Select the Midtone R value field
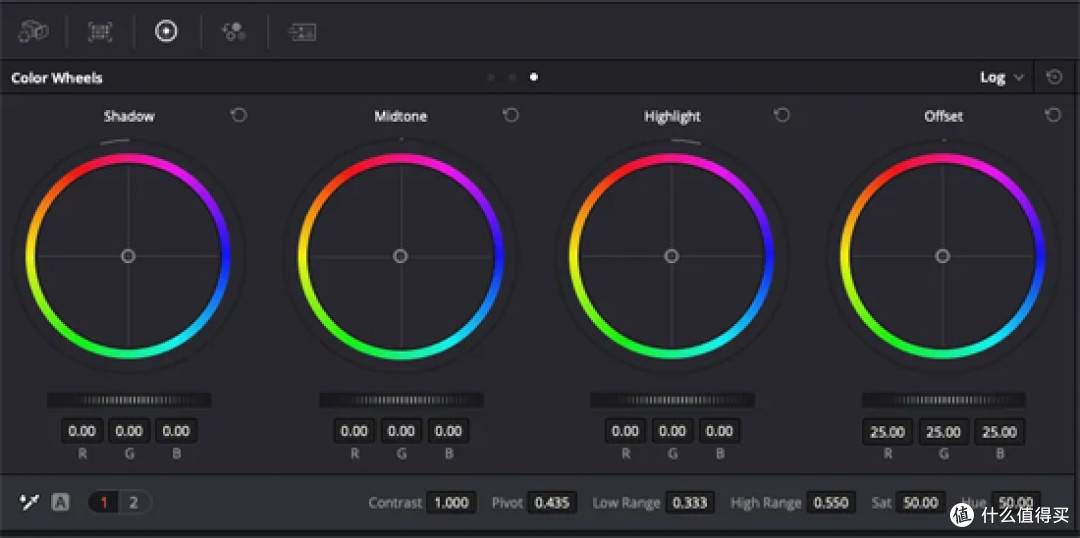The image size is (1080, 538). coord(354,431)
